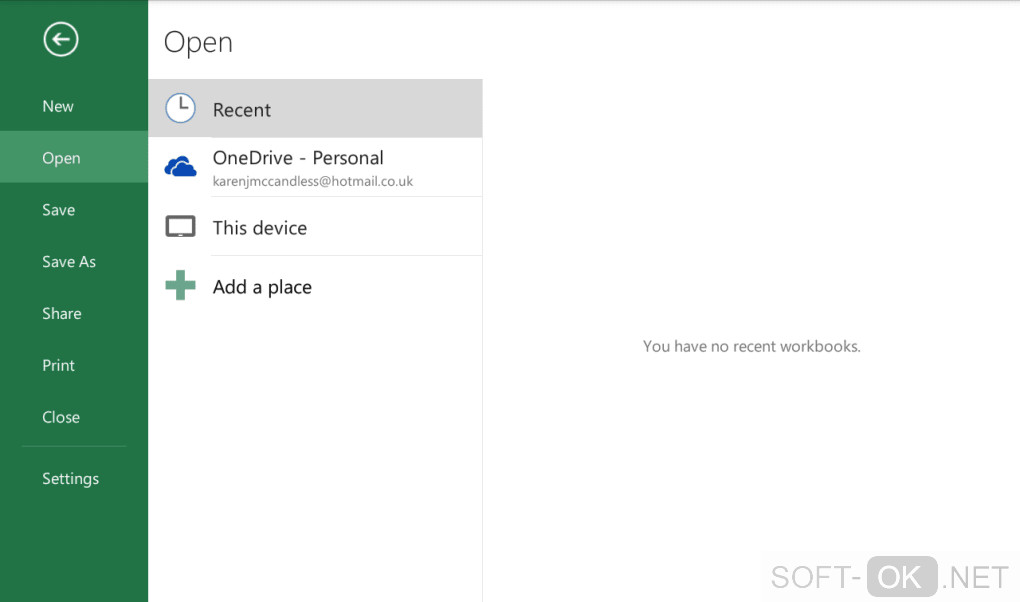The image size is (1020, 602).
Task: Choose Save from the sidebar
Action: tap(59, 210)
